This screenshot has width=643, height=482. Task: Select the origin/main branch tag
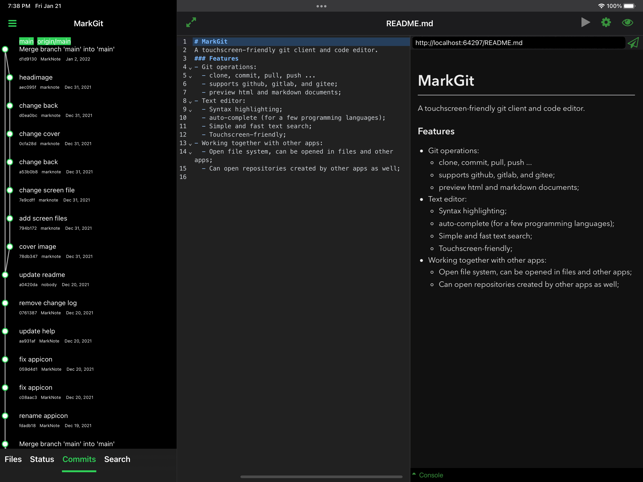coord(54,41)
